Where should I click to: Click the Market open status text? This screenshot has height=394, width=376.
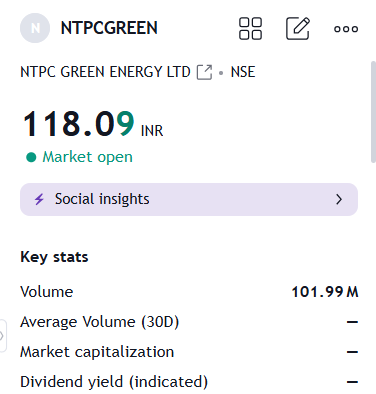tap(88, 157)
